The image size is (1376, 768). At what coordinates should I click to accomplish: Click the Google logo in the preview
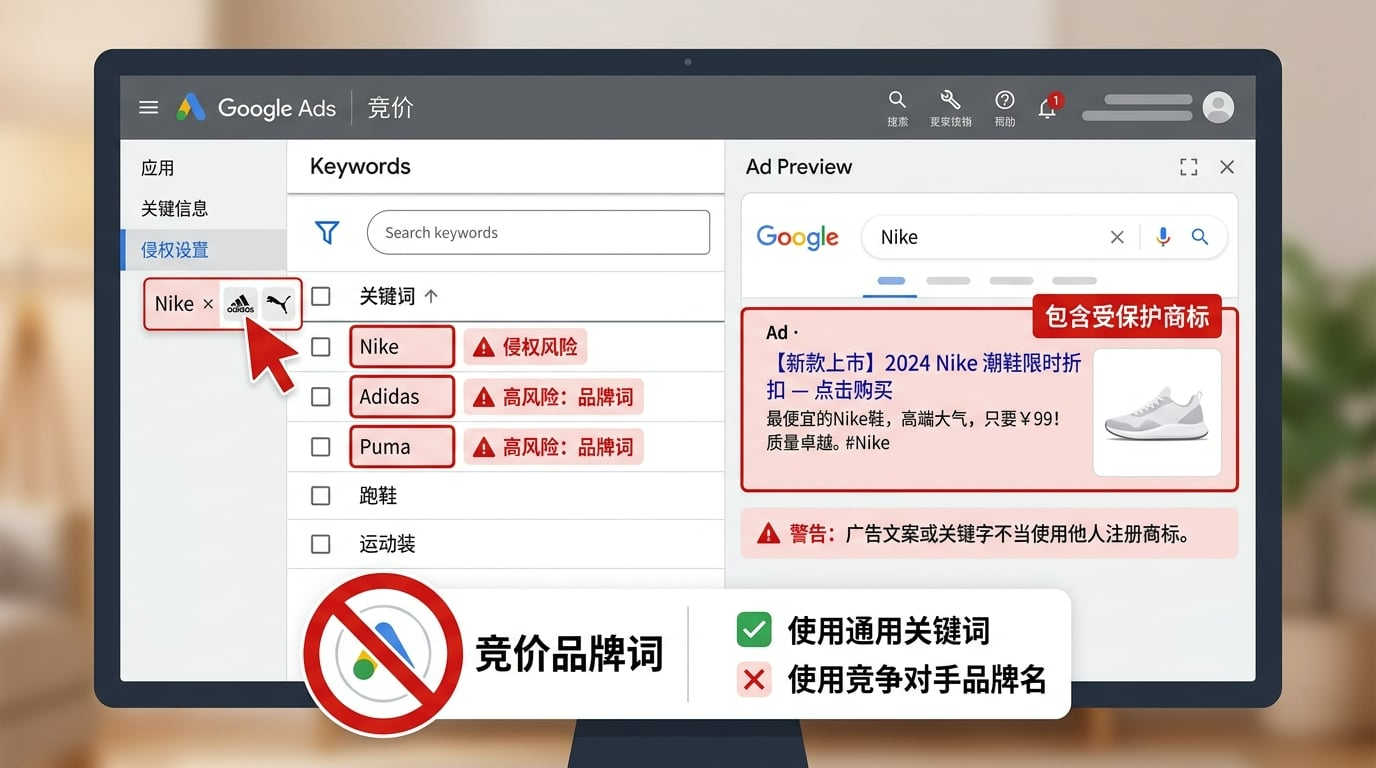click(x=797, y=238)
